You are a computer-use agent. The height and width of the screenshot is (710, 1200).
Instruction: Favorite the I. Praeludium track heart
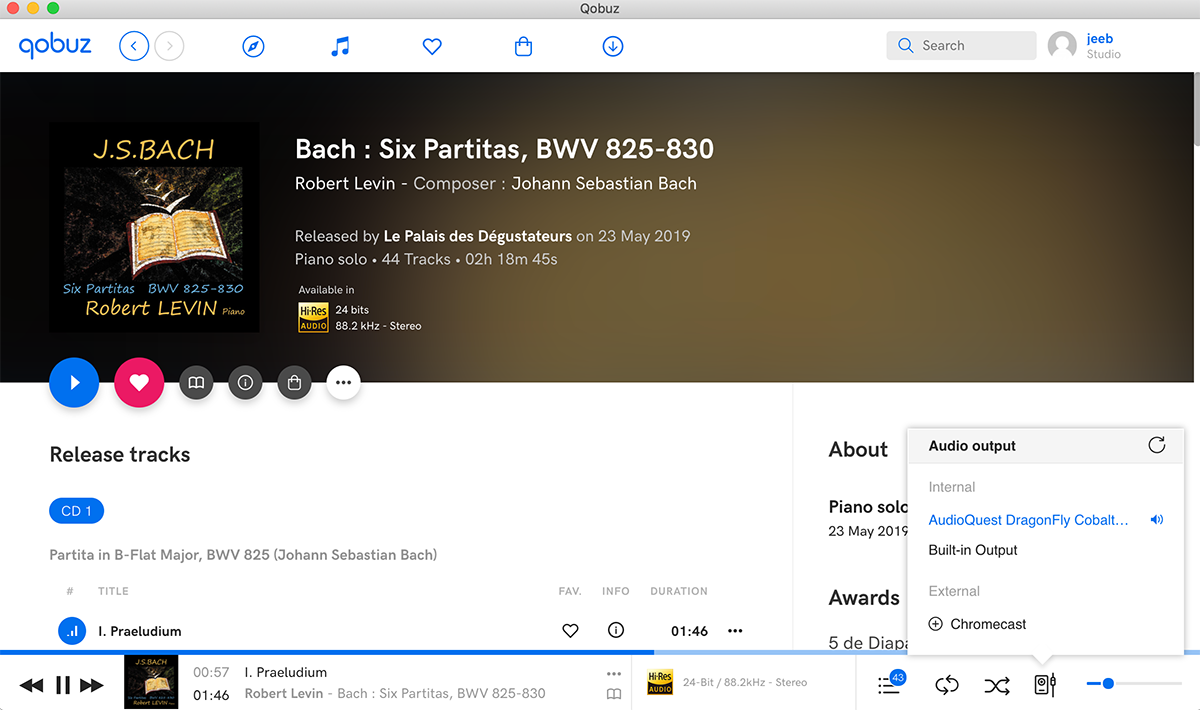(570, 630)
